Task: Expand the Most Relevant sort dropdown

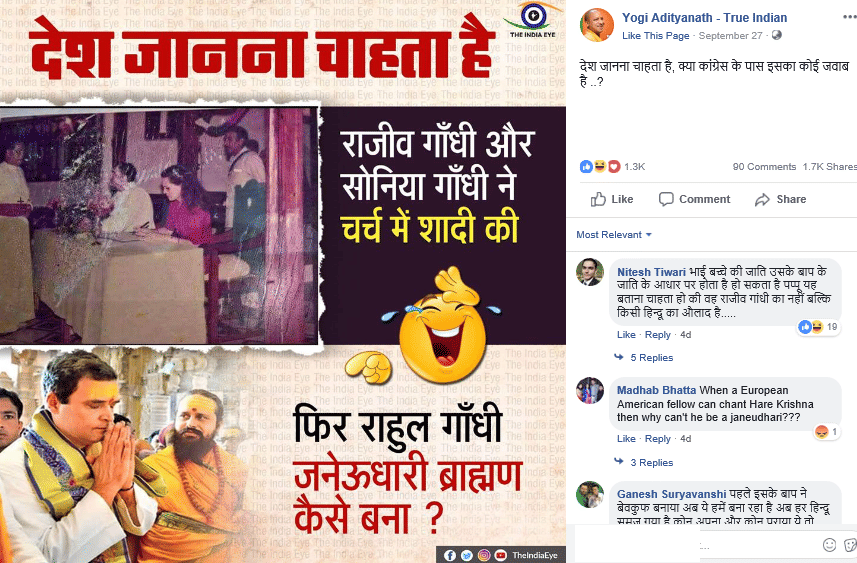Action: tap(614, 234)
